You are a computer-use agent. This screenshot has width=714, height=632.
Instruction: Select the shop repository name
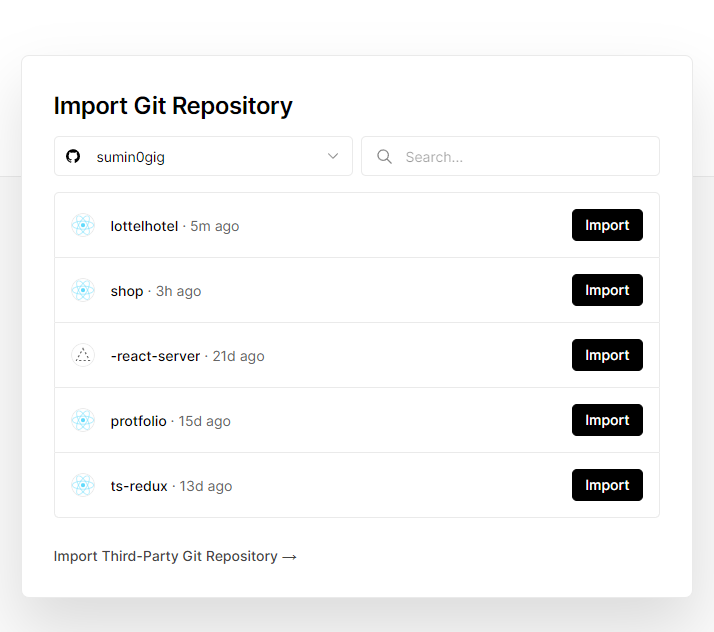pos(127,291)
